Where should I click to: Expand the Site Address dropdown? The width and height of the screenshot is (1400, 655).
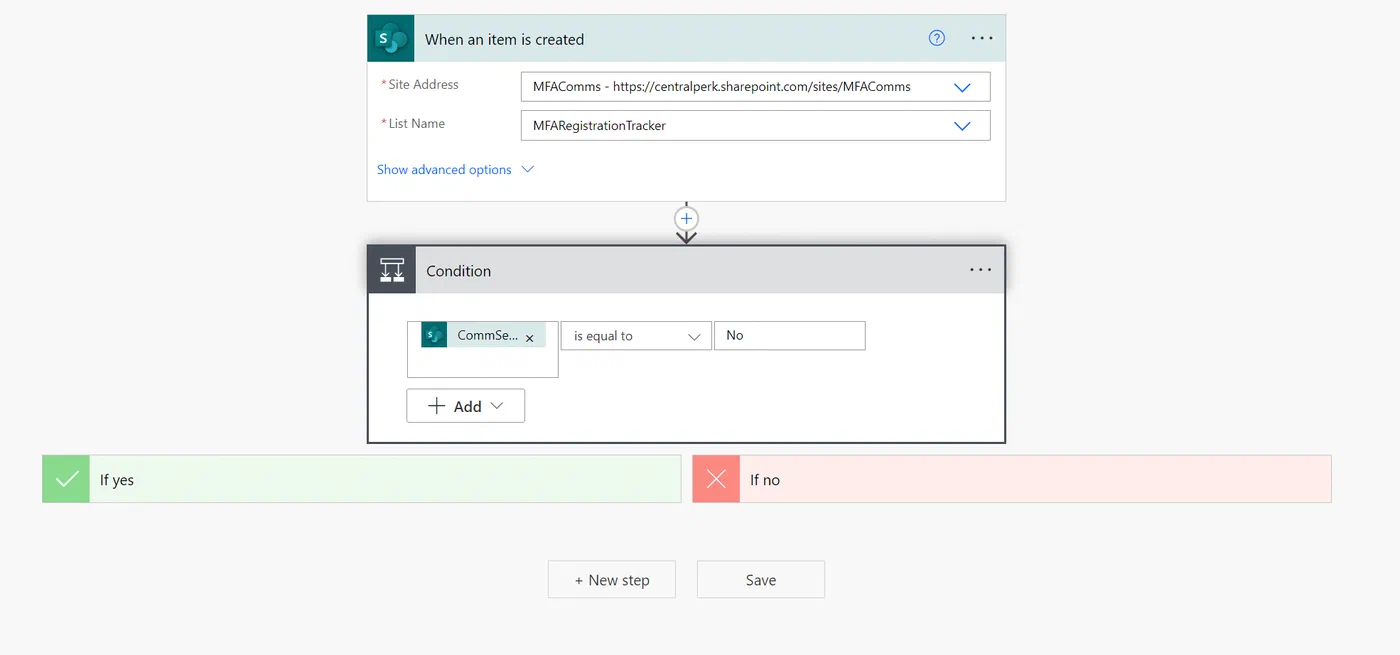[x=962, y=87]
